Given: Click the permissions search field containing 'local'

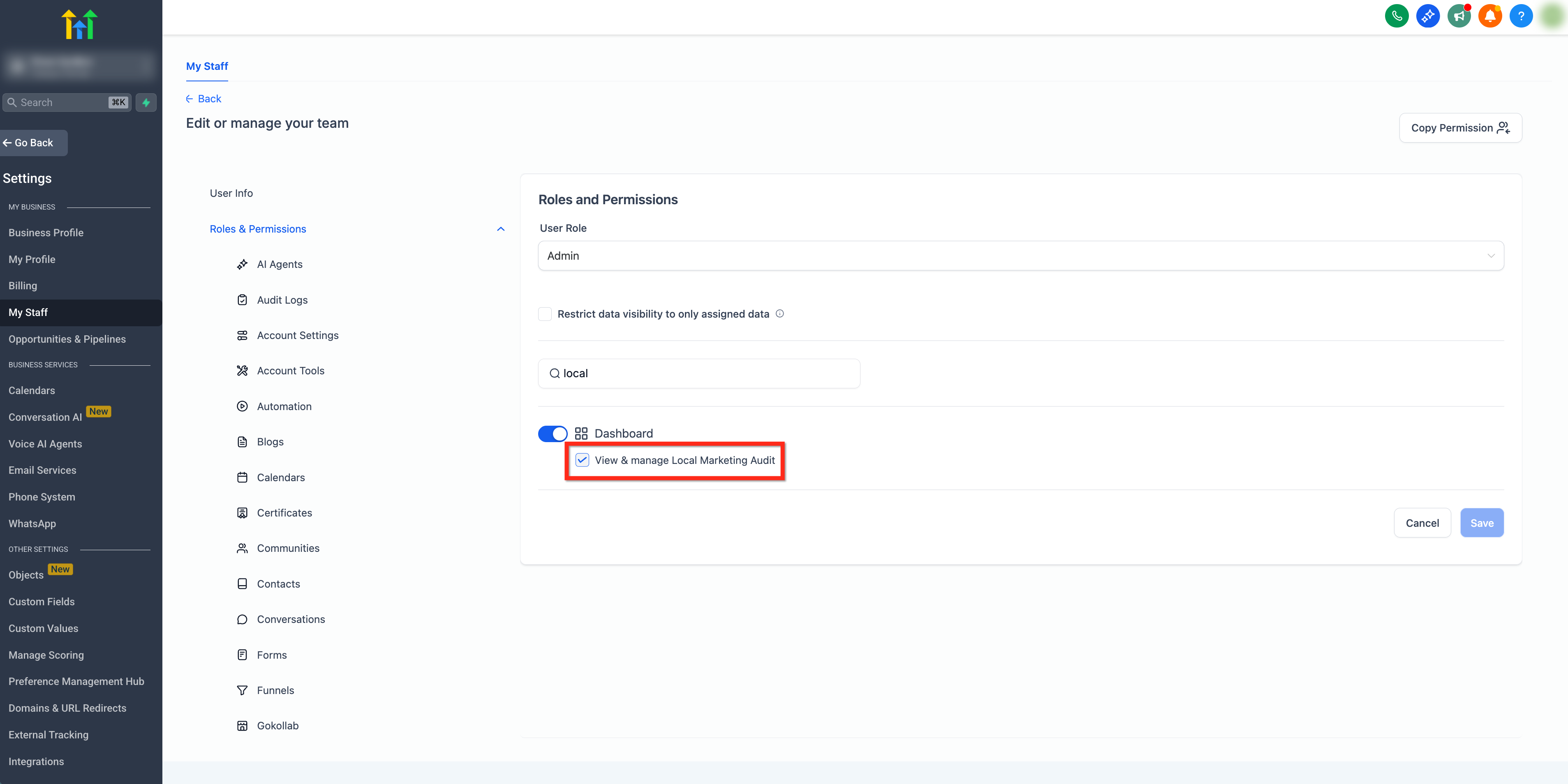Looking at the screenshot, I should pos(699,373).
